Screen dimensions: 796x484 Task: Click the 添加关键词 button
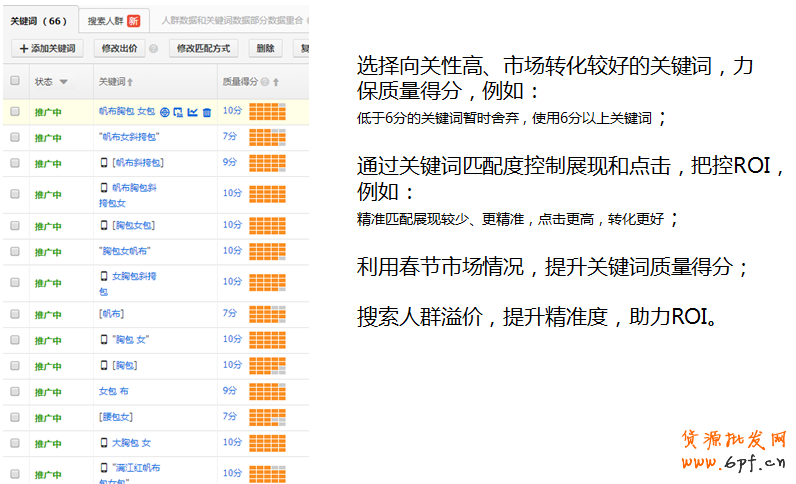[x=47, y=48]
